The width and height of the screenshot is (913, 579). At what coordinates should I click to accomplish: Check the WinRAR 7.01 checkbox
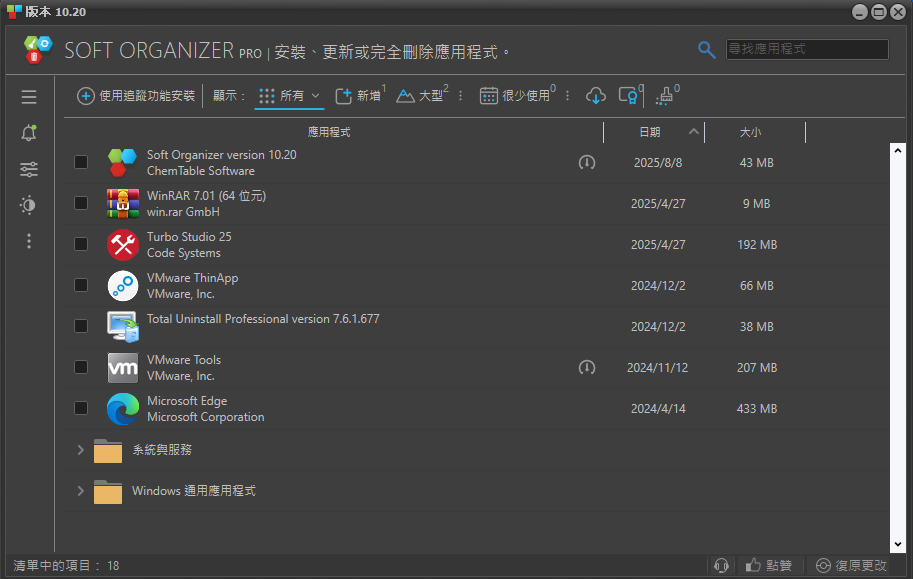pyautogui.click(x=81, y=203)
